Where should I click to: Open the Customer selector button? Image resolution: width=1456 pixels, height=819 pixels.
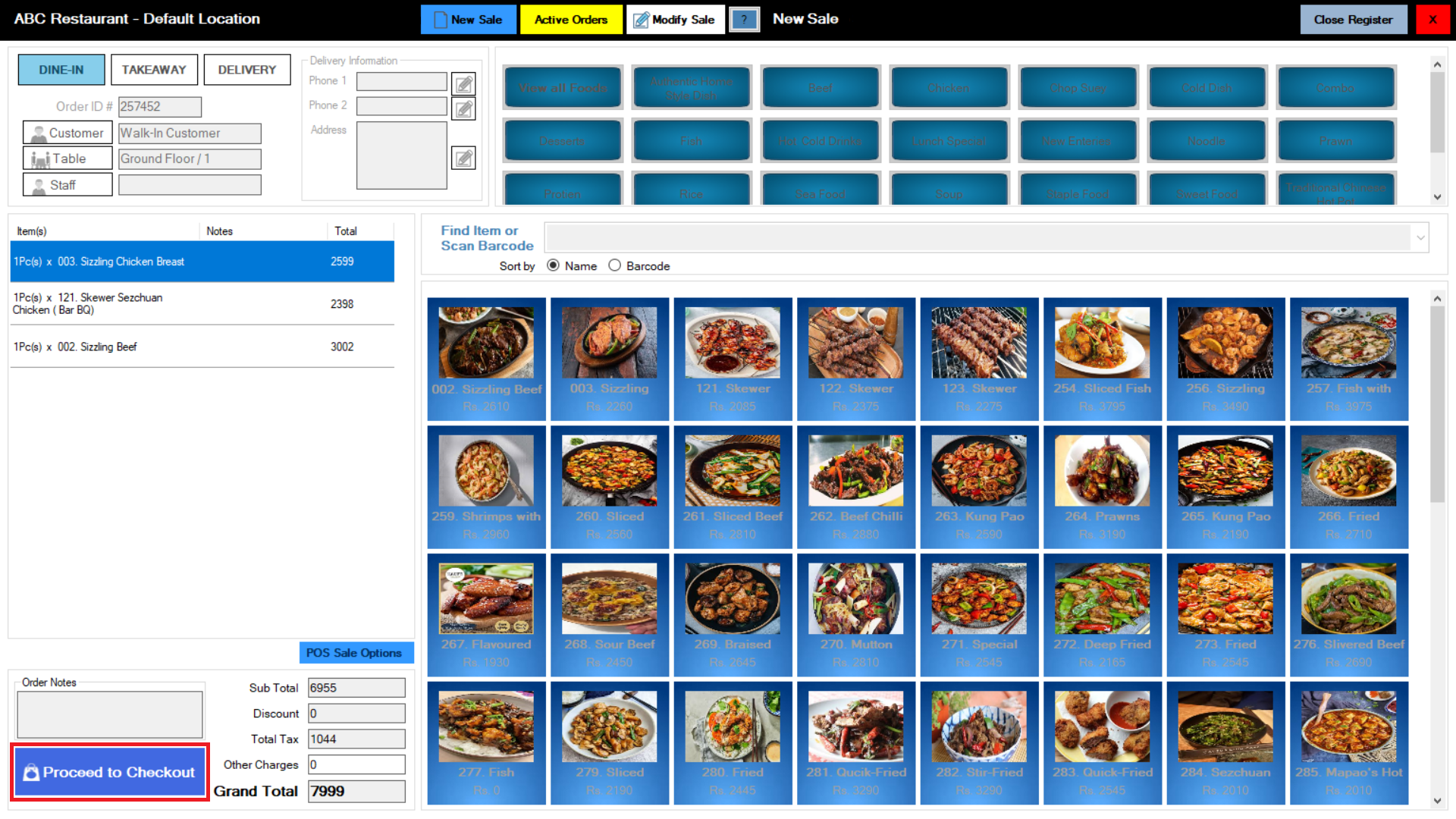tap(67, 133)
